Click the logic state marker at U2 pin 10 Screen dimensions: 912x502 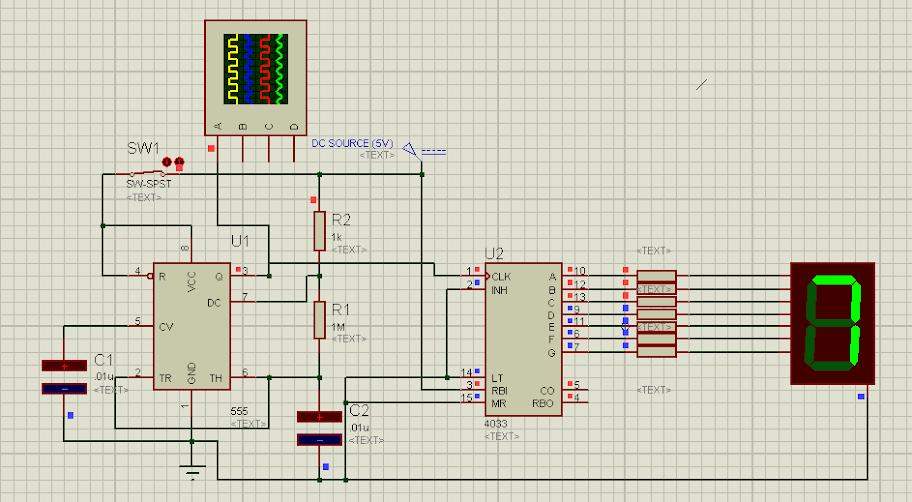pos(569,269)
